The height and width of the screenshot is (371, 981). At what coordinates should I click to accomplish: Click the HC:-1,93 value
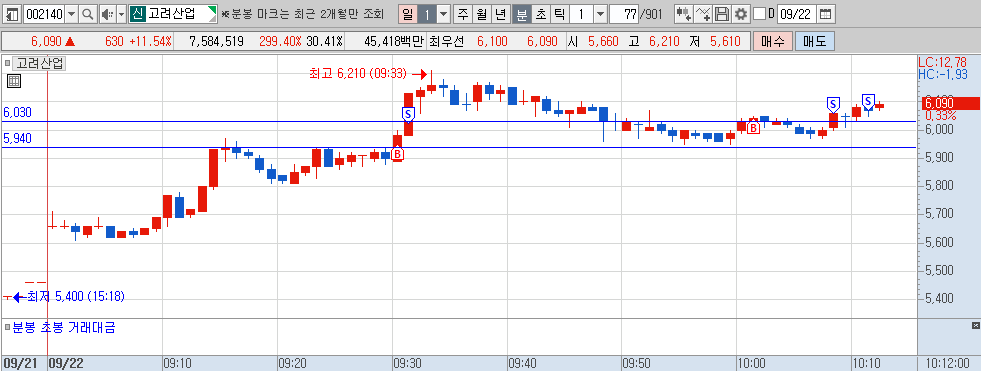tap(942, 74)
